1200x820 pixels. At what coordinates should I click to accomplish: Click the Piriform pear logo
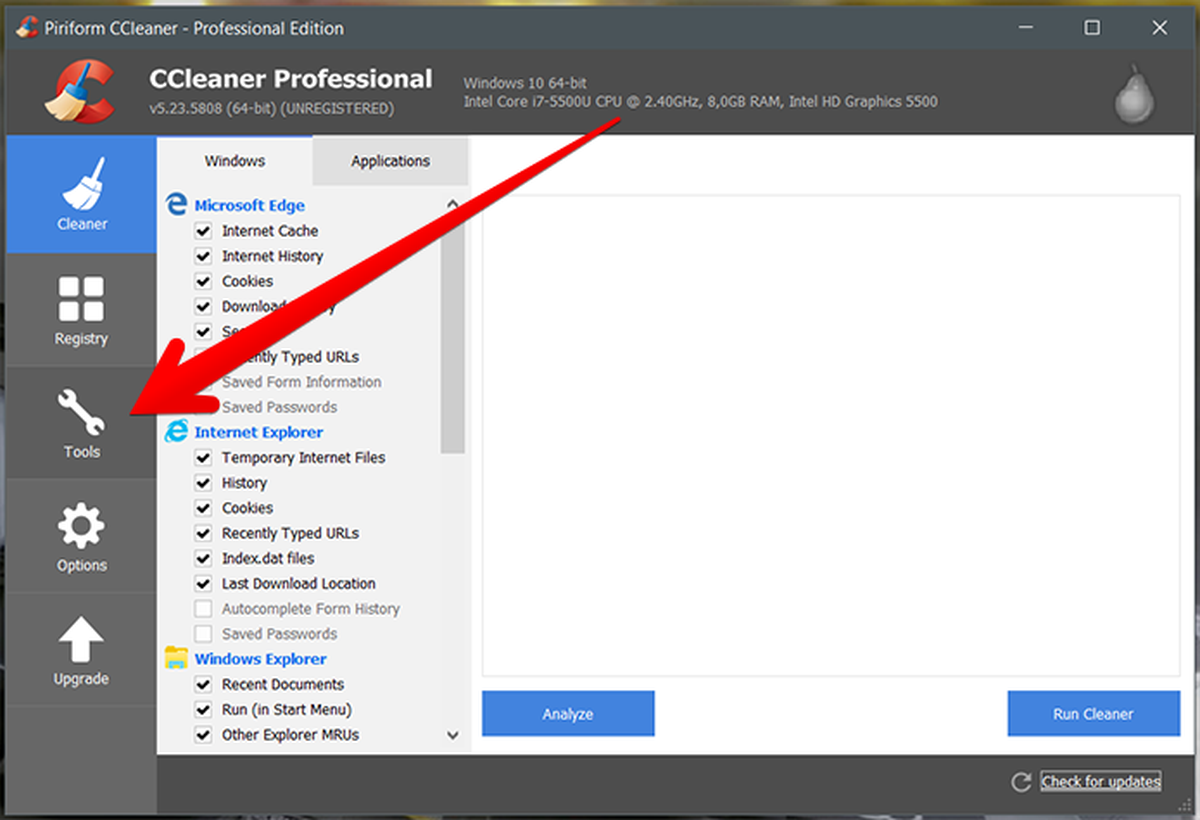(x=1135, y=95)
